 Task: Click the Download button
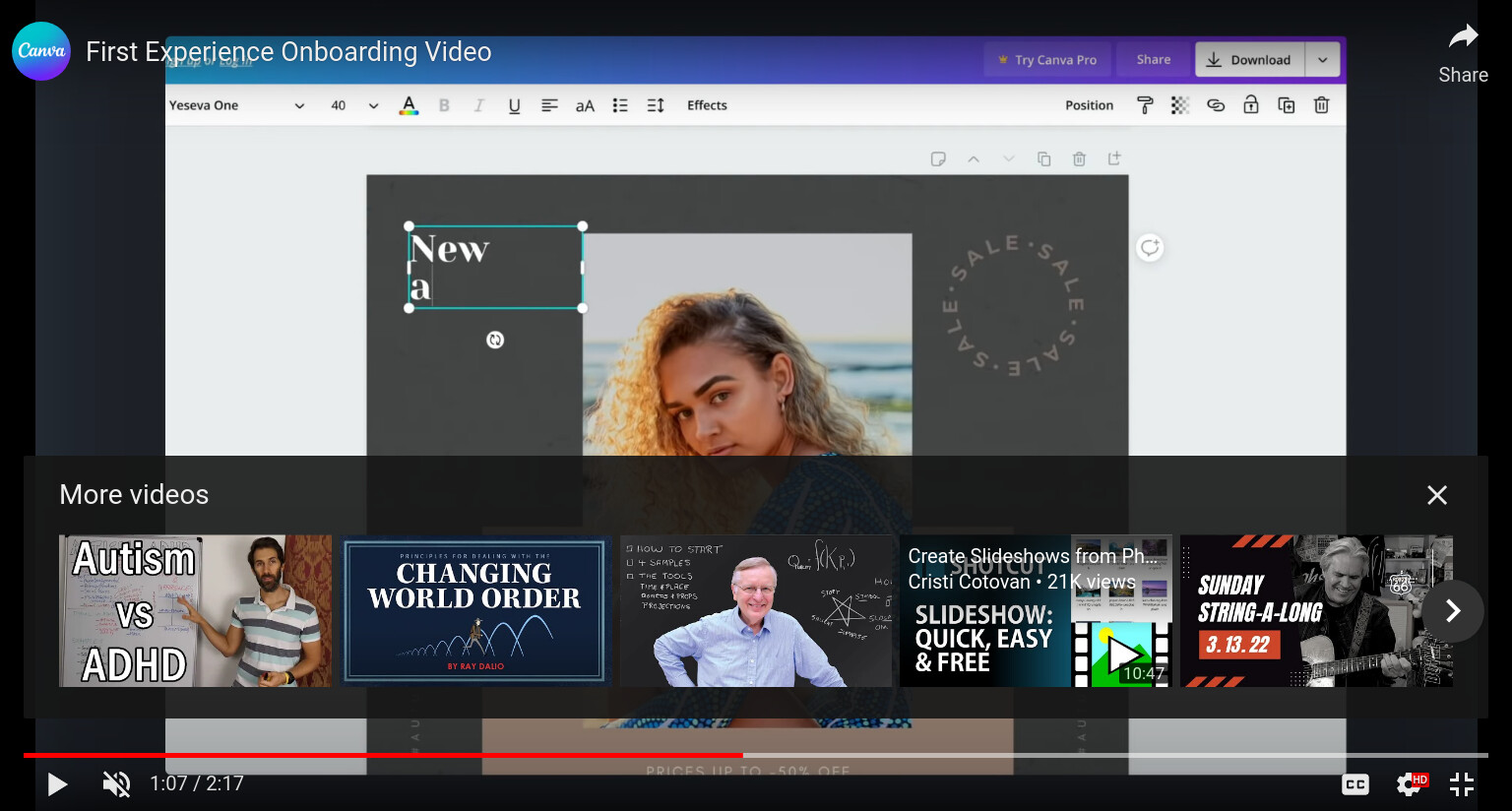(x=1250, y=60)
